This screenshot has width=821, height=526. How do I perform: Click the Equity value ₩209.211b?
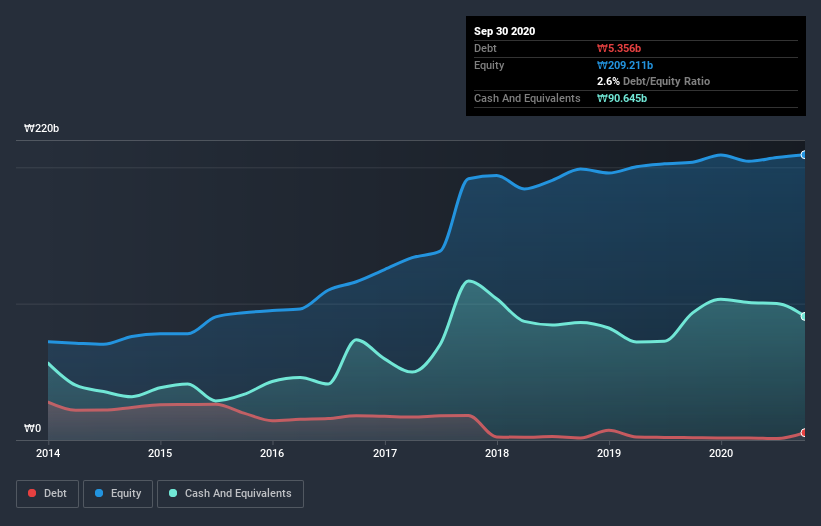click(625, 65)
